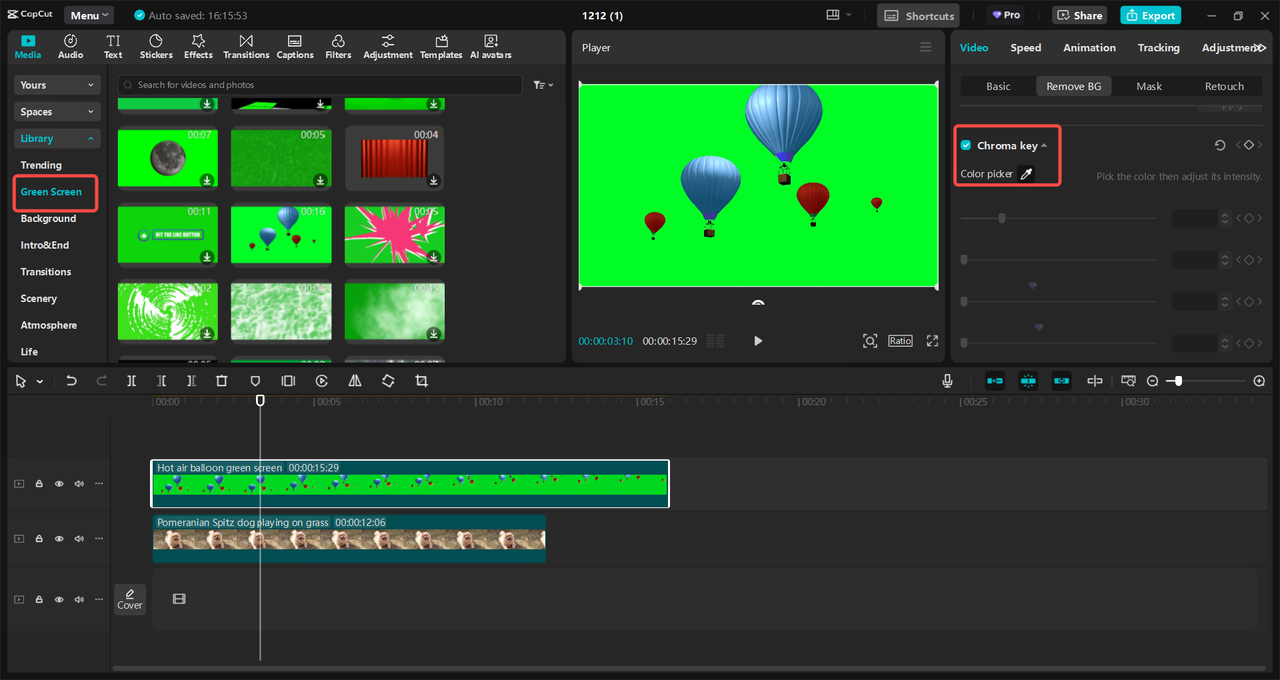The height and width of the screenshot is (680, 1280).
Task: Click the undo arrow in timeline toolbar
Action: tap(71, 381)
